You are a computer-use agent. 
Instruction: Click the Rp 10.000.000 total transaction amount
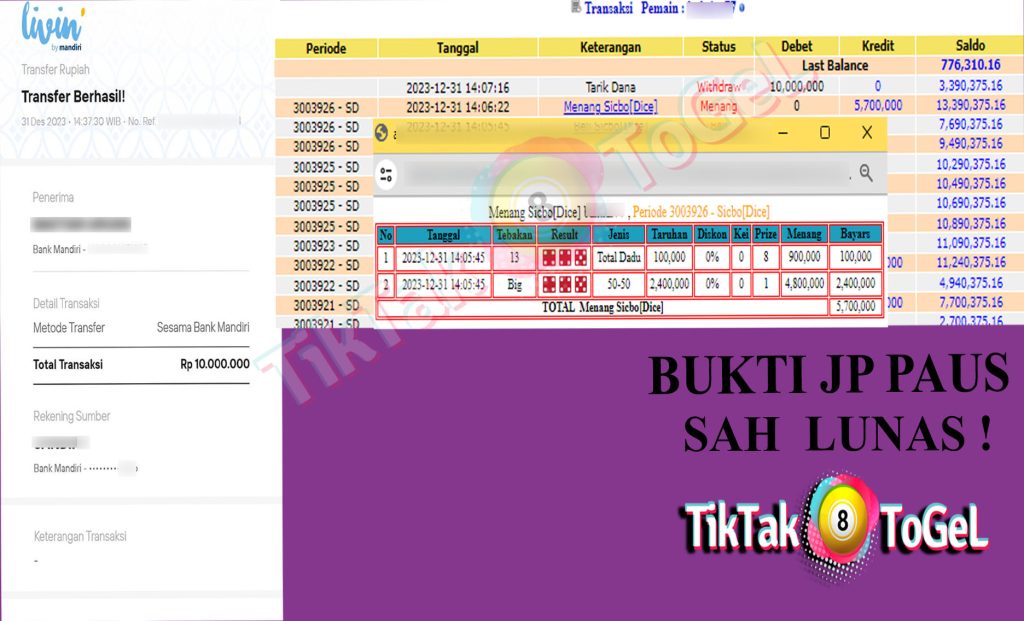tap(215, 364)
